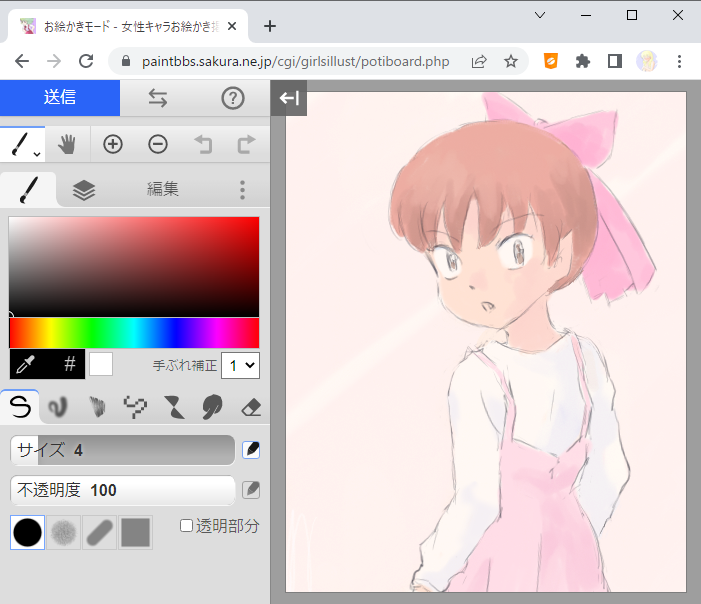Open the help question mark icon
Image resolution: width=701 pixels, height=604 pixels.
pyautogui.click(x=233, y=98)
